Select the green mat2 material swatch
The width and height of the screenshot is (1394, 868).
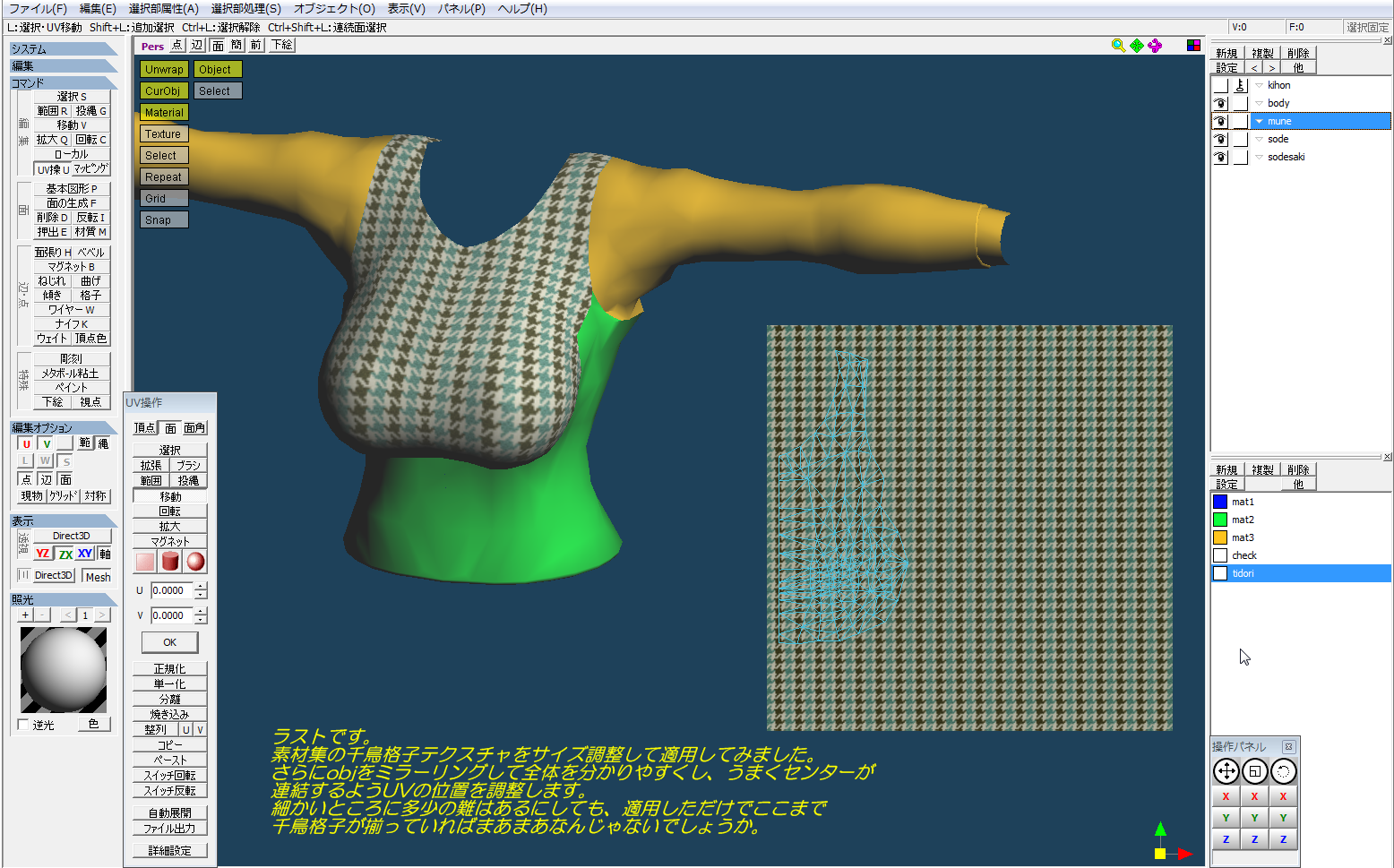point(1219,520)
